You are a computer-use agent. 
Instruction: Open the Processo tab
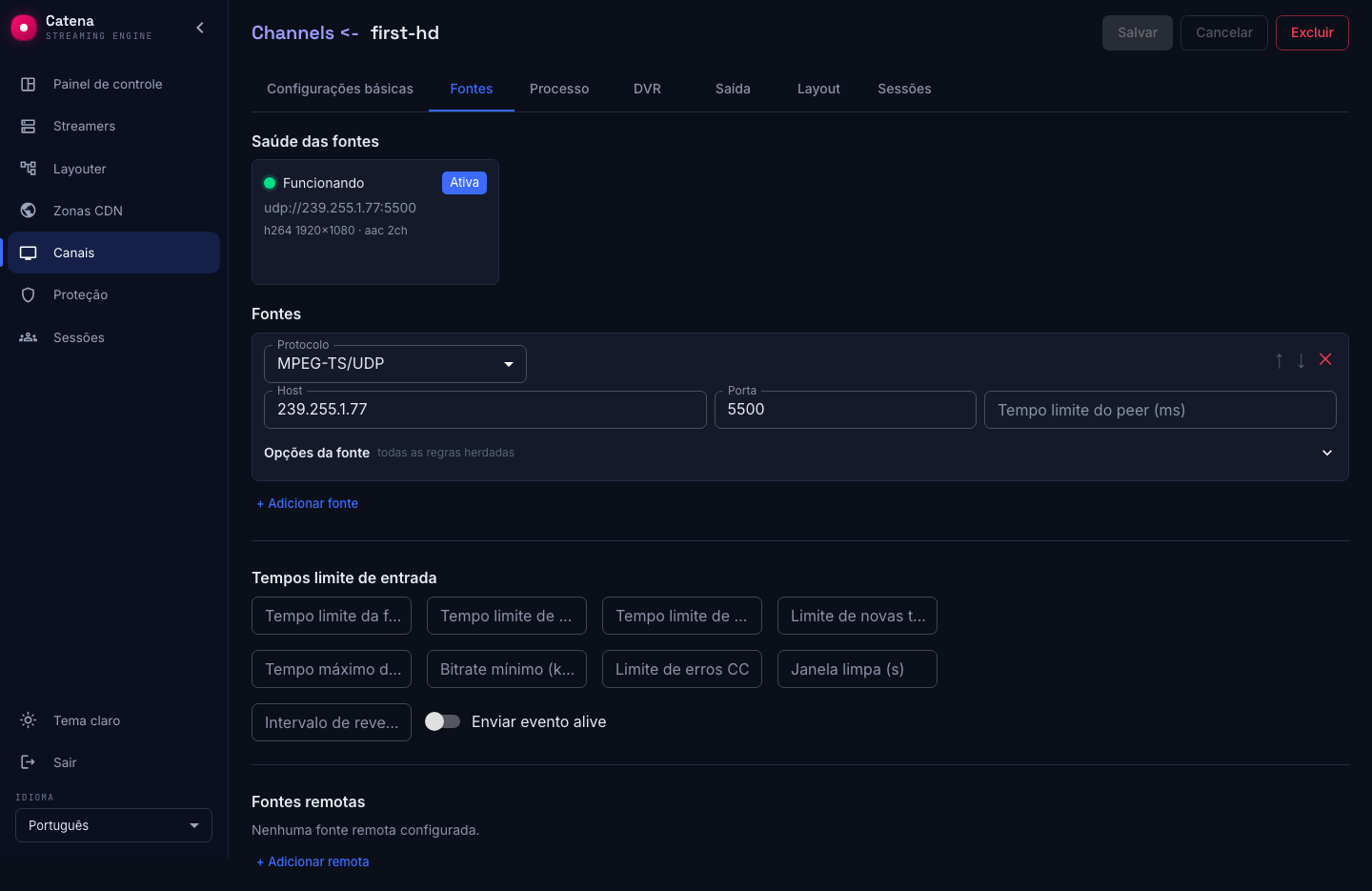tap(559, 89)
